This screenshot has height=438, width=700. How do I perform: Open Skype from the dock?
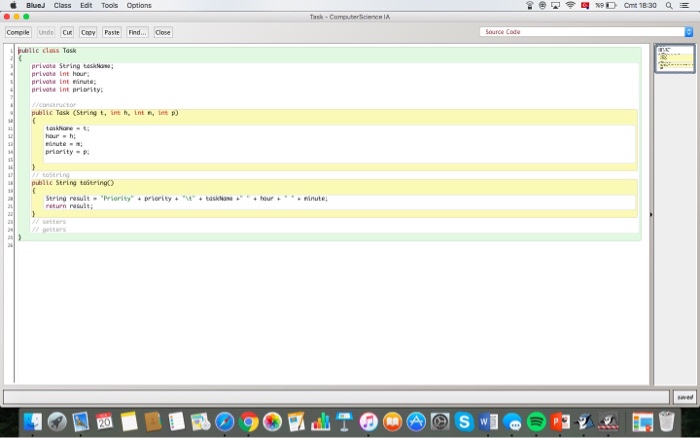tap(464, 421)
